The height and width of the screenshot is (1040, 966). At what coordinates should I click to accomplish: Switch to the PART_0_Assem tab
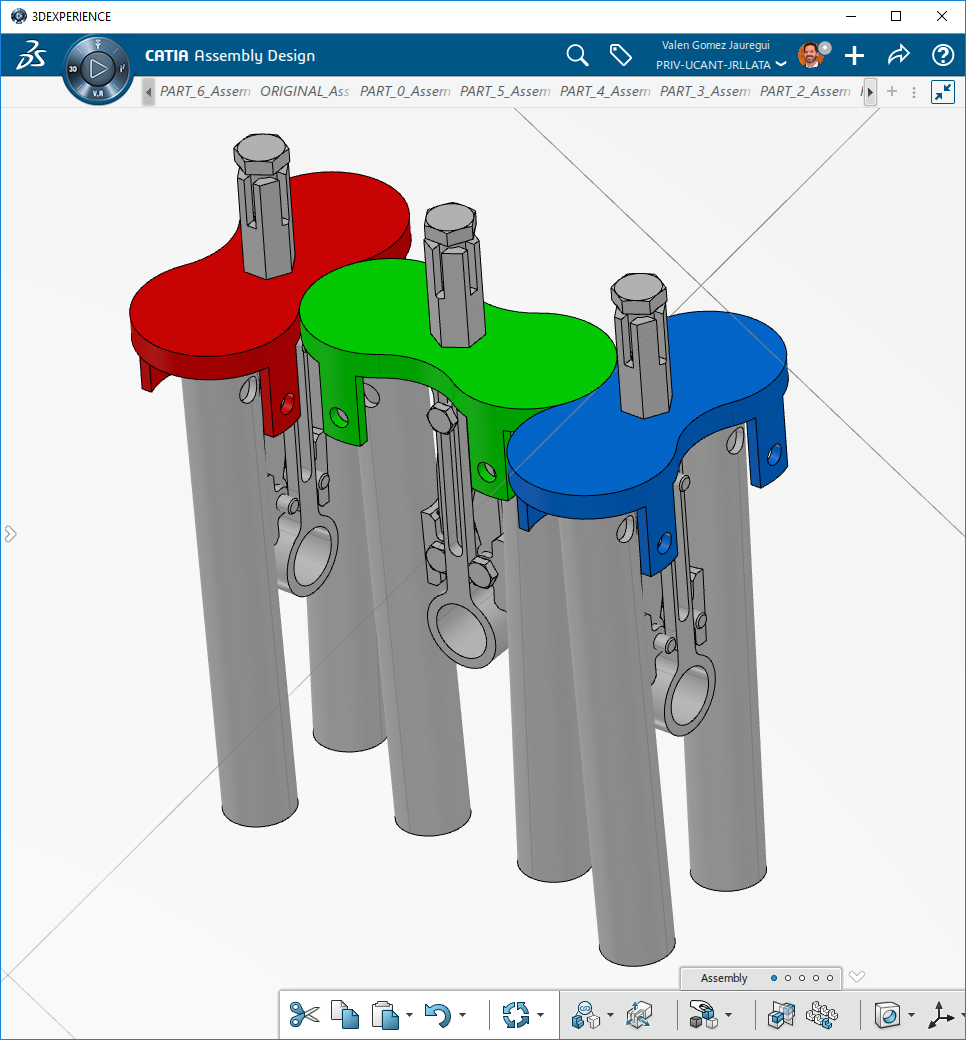(405, 92)
